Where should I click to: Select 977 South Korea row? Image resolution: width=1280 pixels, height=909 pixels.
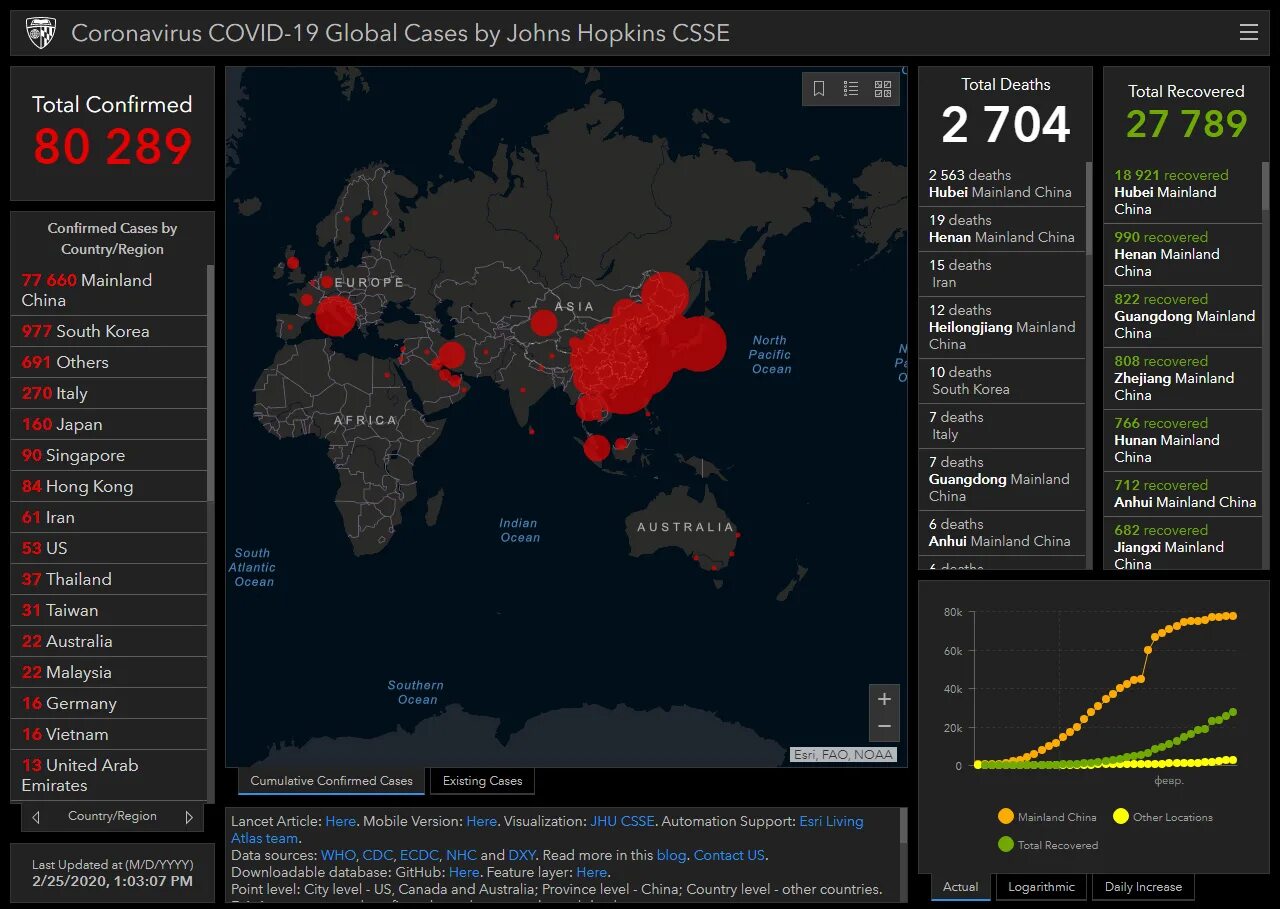109,331
